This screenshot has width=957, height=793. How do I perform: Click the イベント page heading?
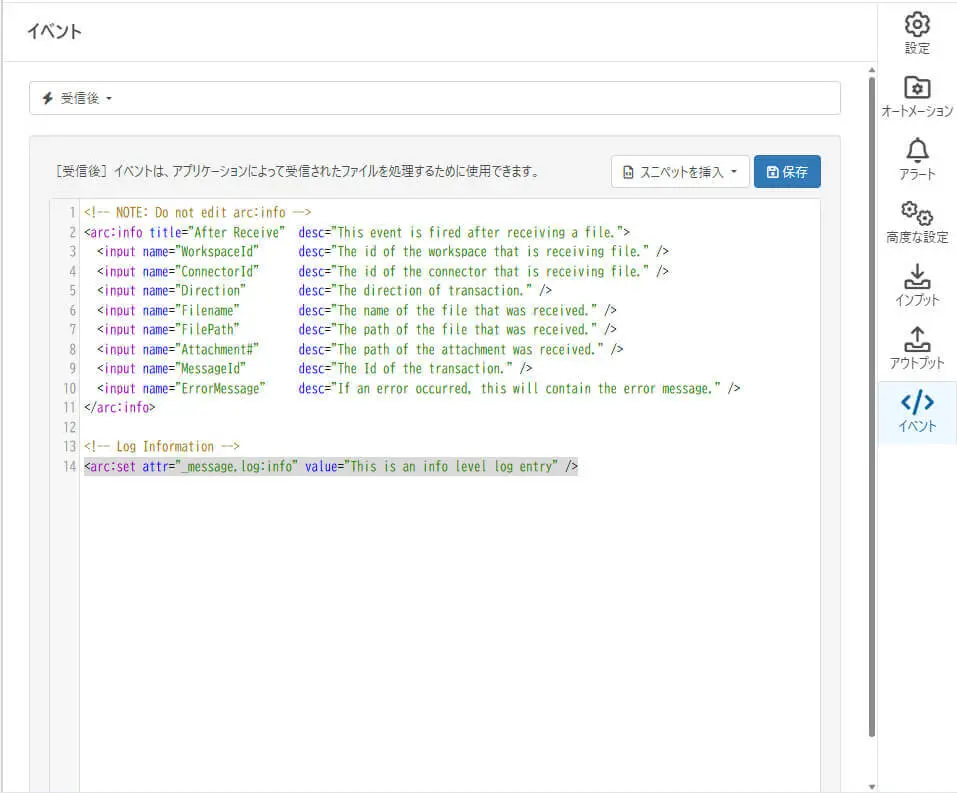(54, 31)
